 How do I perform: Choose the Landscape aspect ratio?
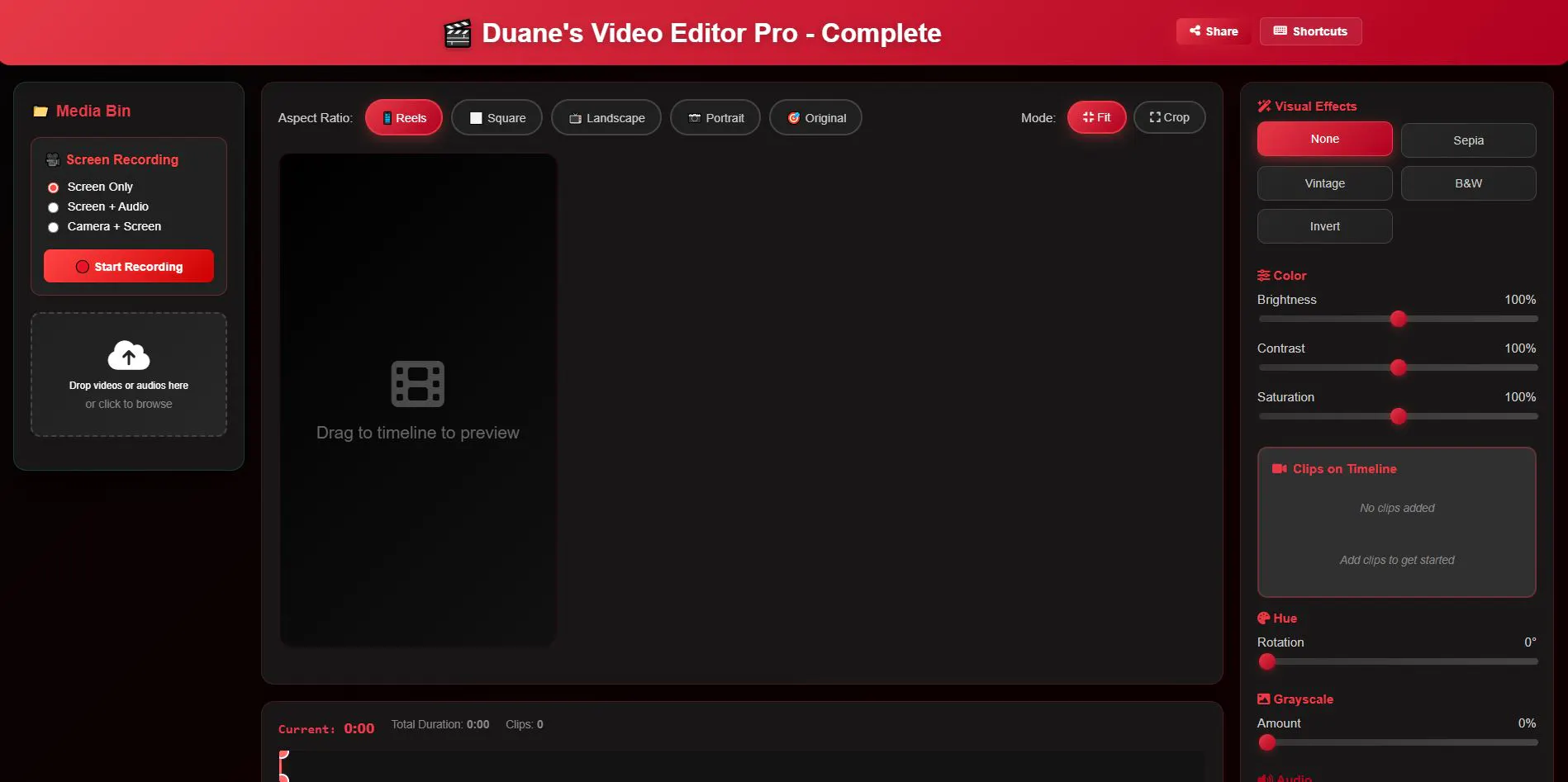tap(606, 118)
